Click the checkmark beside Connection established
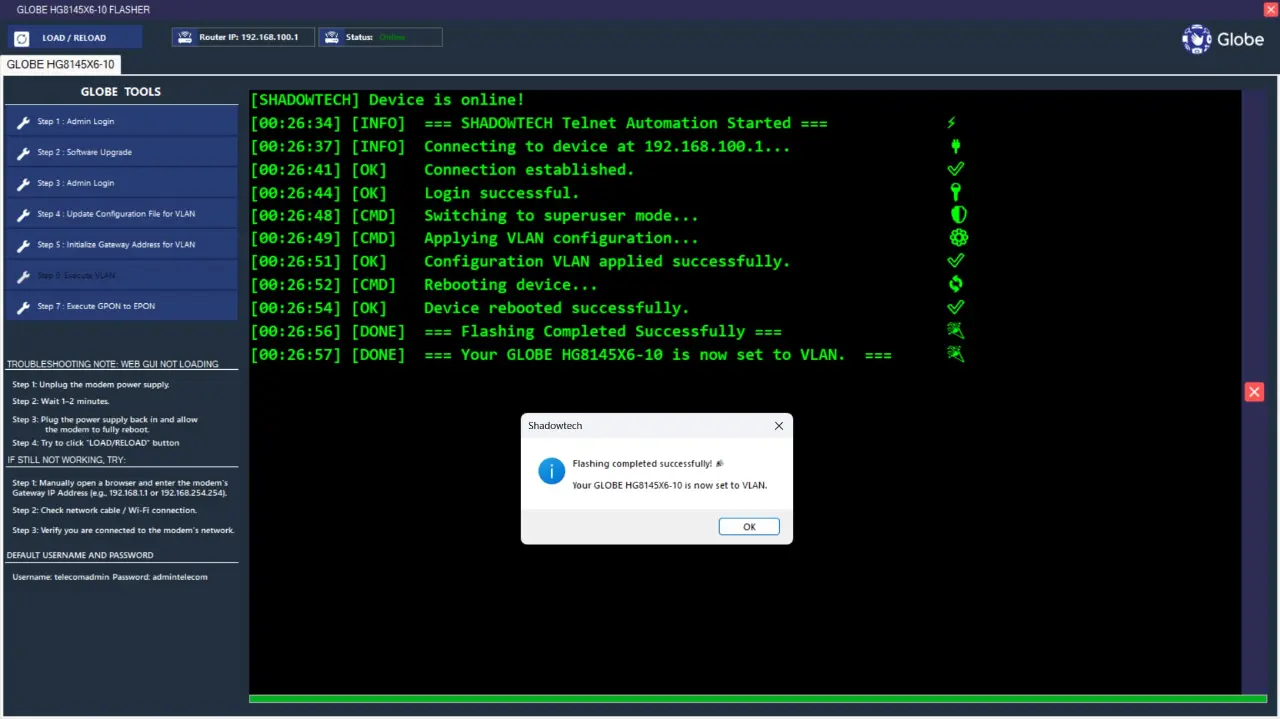1280x719 pixels. click(956, 169)
